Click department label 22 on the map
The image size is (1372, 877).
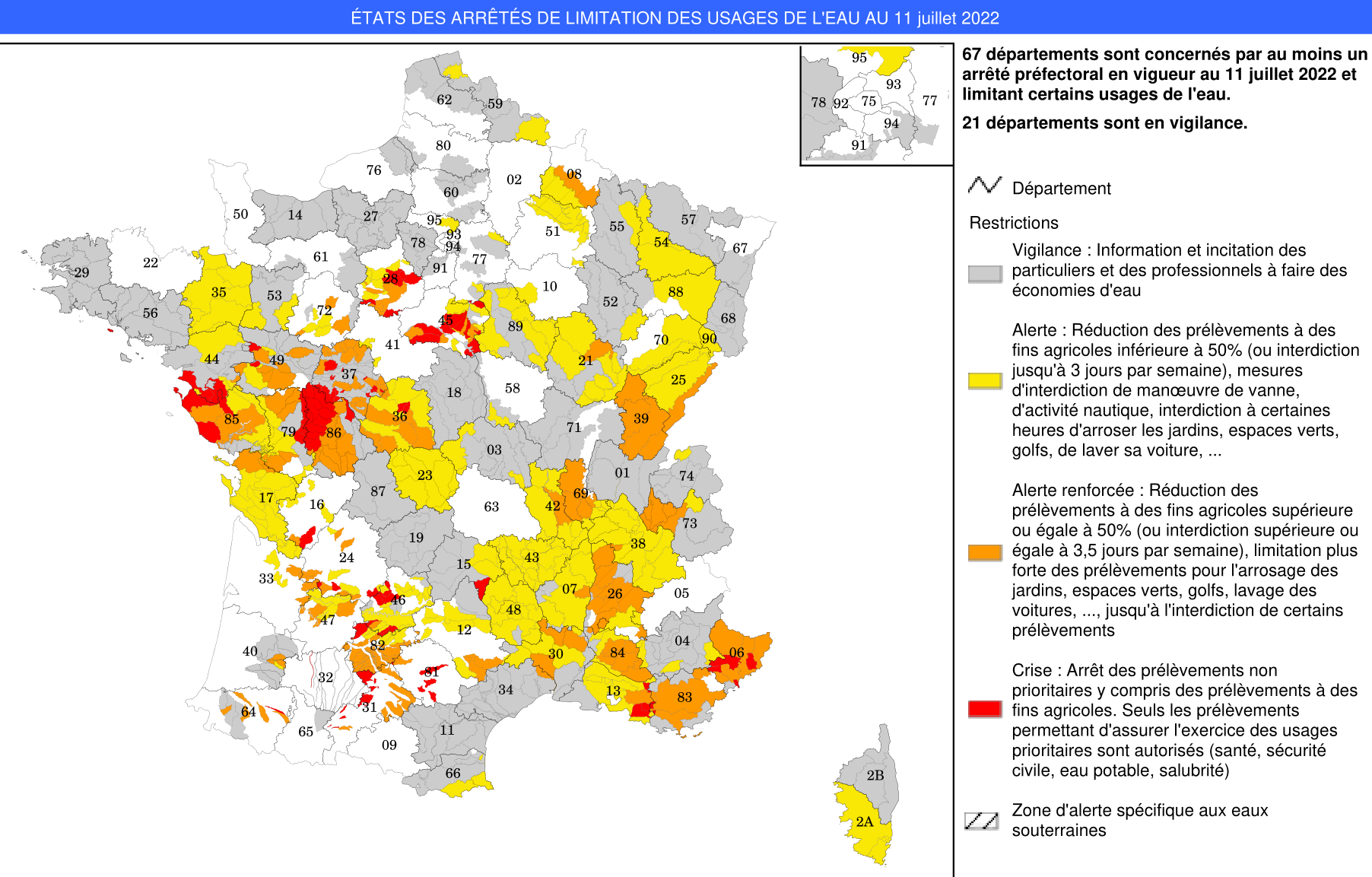151,262
